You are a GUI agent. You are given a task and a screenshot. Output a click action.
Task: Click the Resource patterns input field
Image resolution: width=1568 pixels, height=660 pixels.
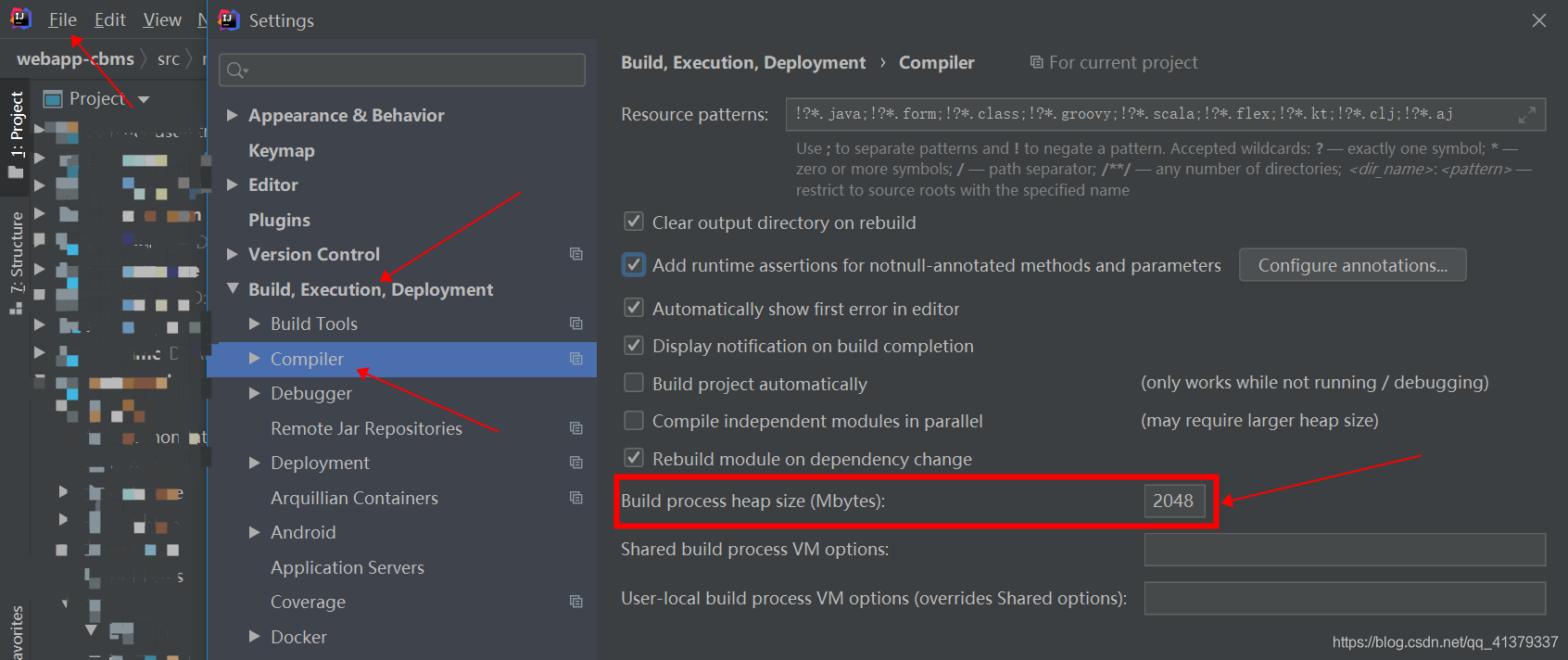[1165, 115]
